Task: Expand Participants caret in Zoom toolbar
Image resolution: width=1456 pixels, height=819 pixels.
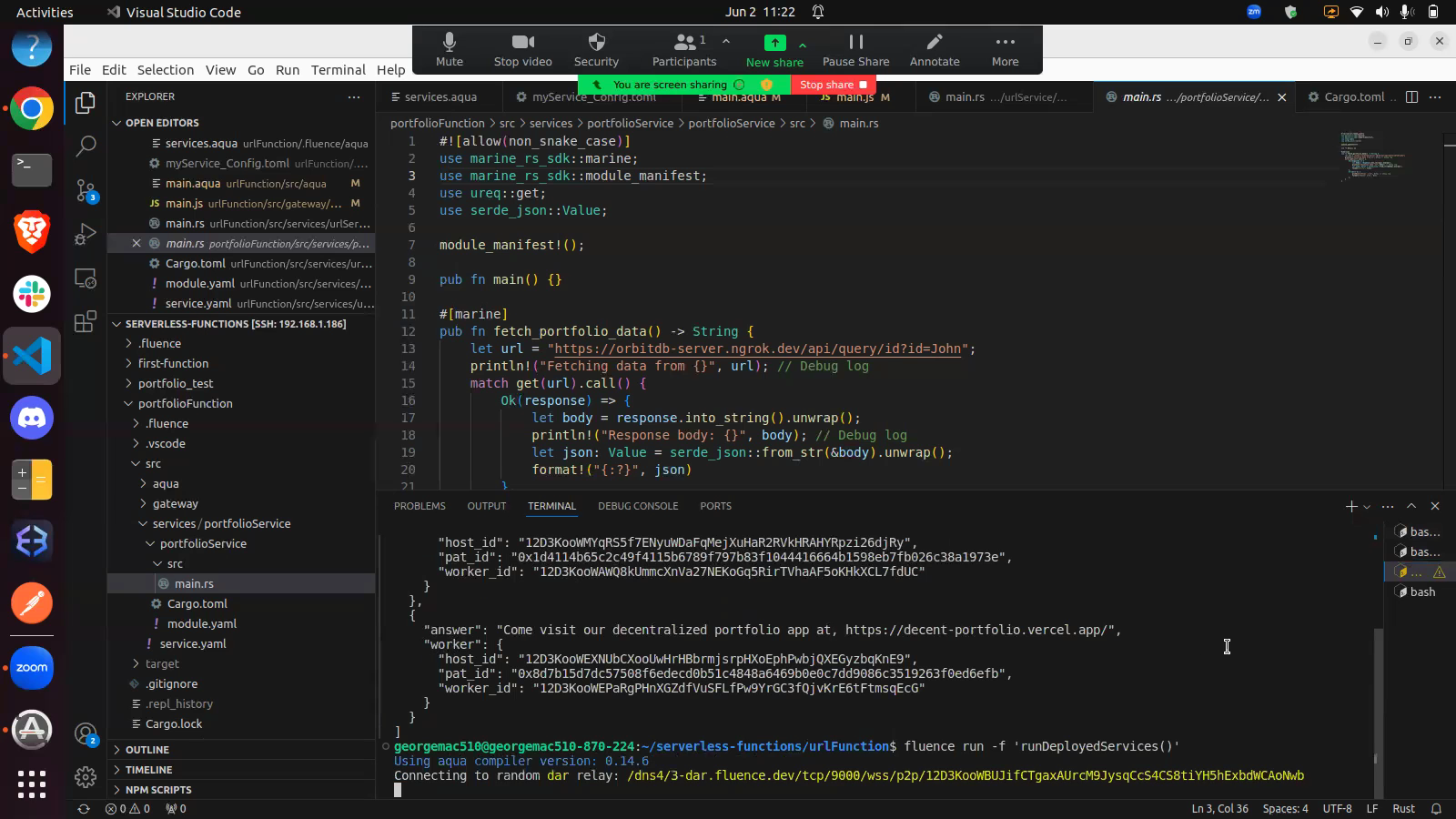Action: [726, 41]
